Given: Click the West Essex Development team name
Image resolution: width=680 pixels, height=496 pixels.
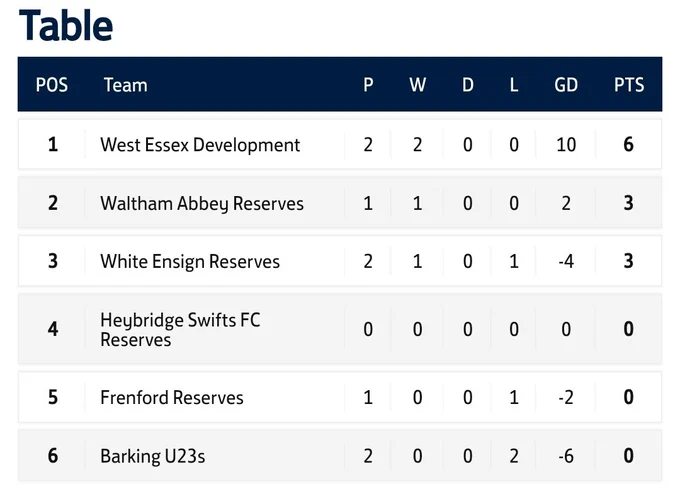Looking at the screenshot, I should pyautogui.click(x=200, y=145).
